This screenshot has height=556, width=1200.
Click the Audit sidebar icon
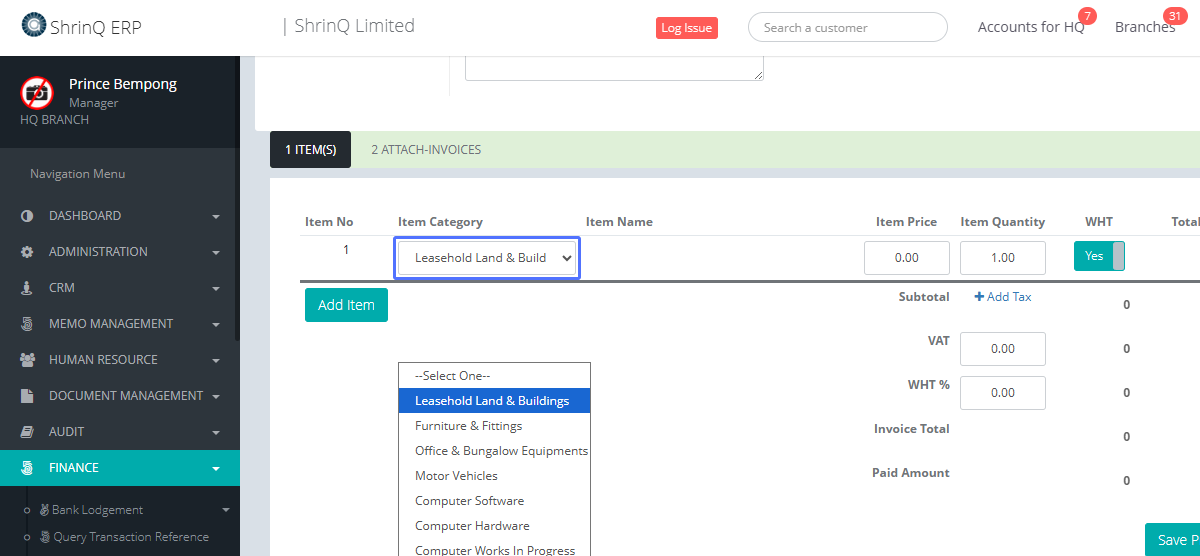27,432
